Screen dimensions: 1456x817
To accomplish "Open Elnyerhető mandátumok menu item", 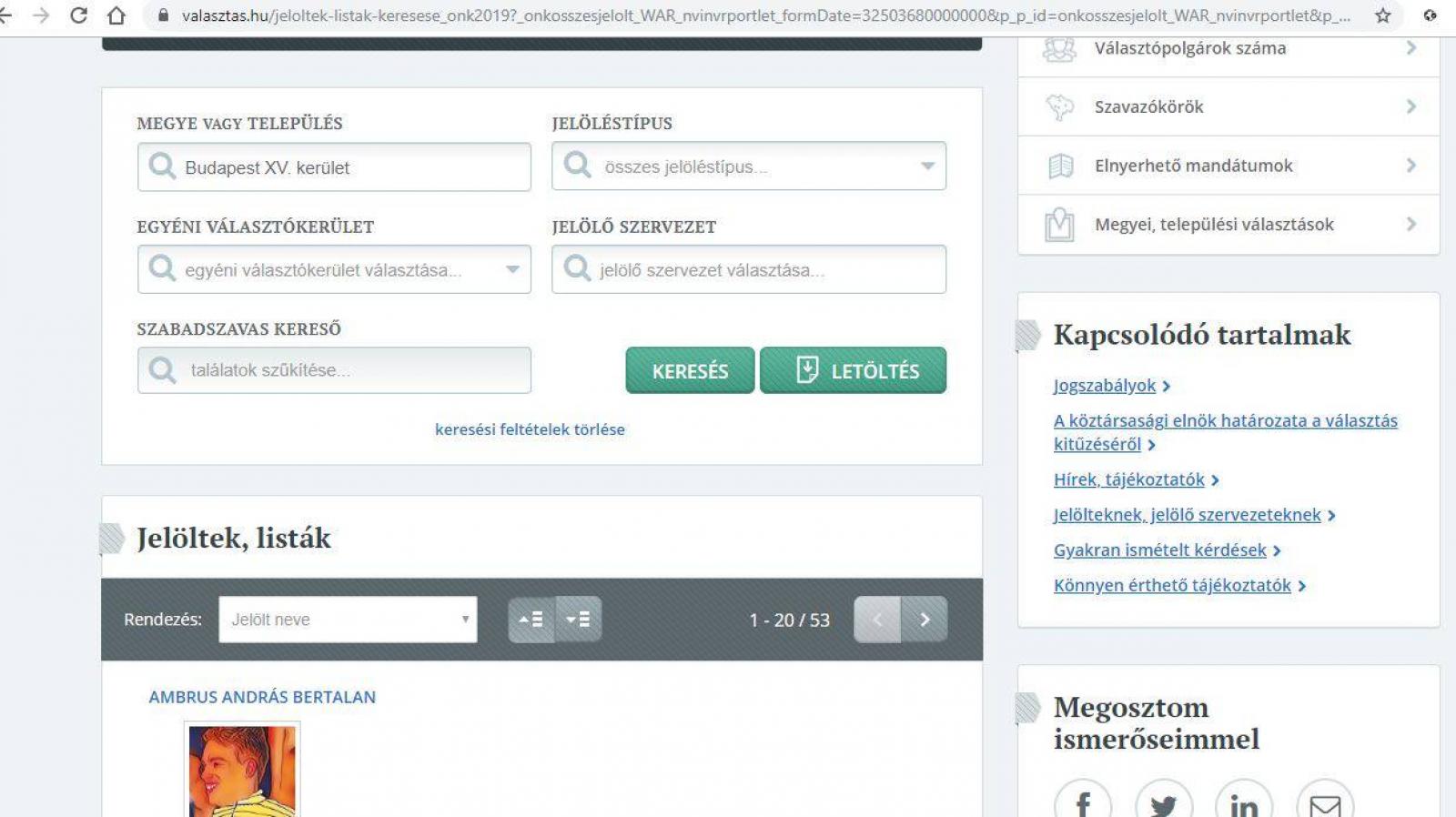I will pyautogui.click(x=1228, y=166).
